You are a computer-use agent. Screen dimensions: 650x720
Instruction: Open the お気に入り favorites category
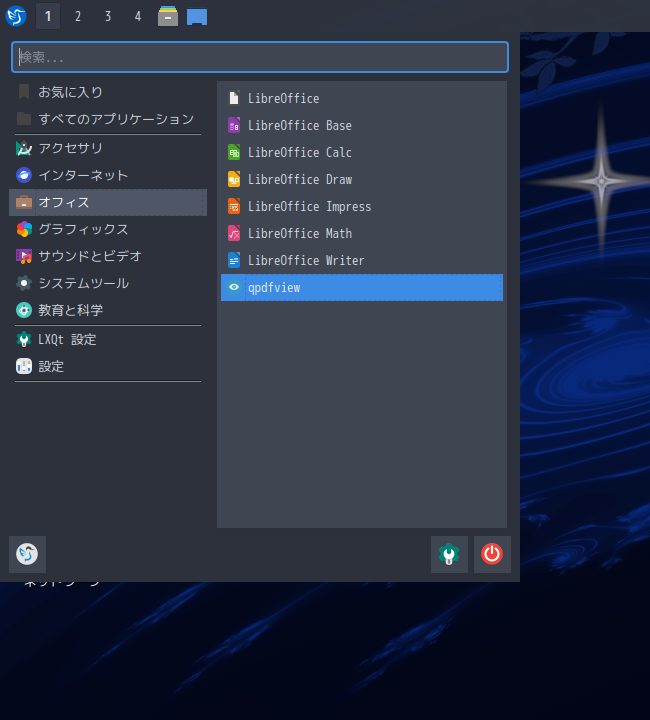108,92
